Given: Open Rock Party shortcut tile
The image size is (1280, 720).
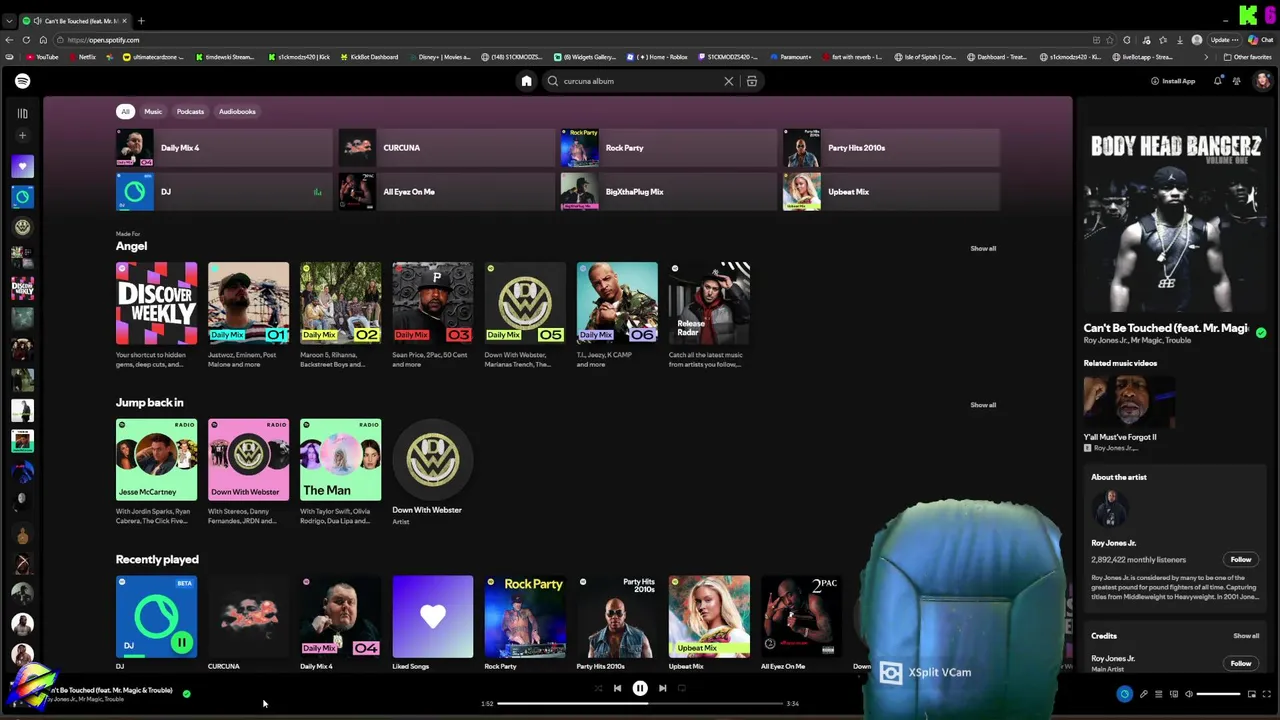Looking at the screenshot, I should tap(669, 148).
